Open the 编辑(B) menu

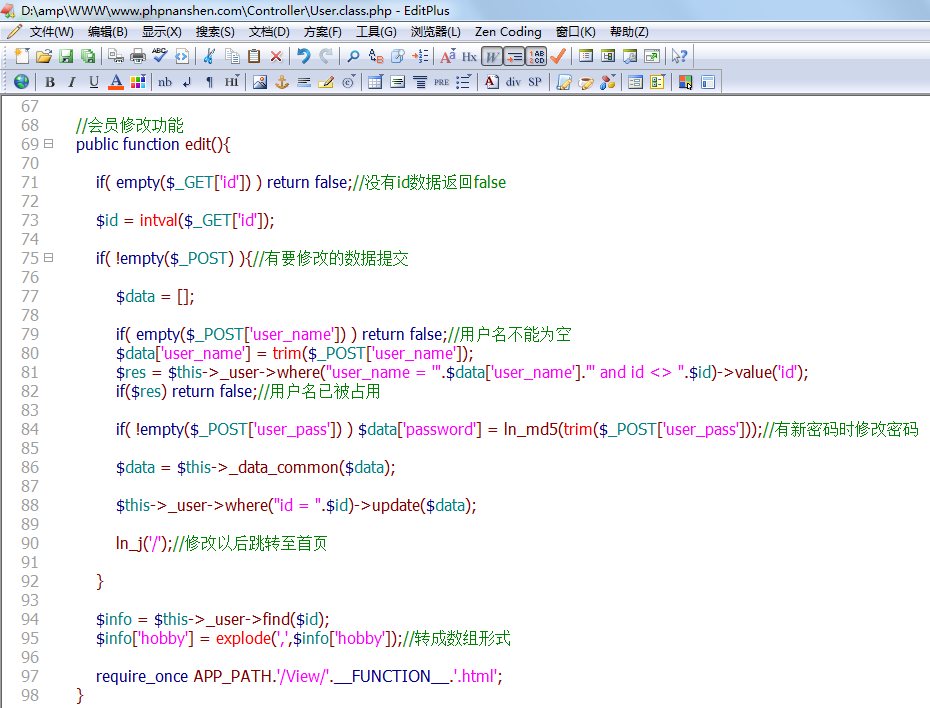pyautogui.click(x=107, y=31)
